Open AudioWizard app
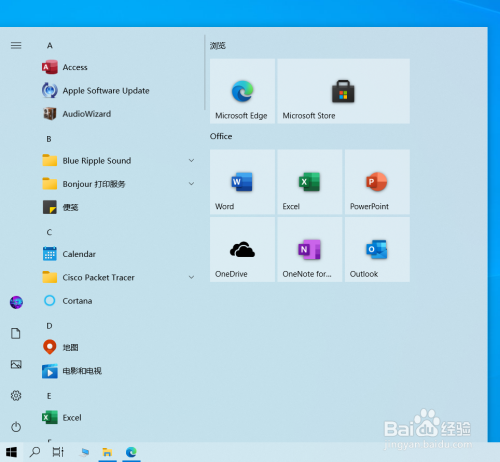The width and height of the screenshot is (500, 462). (117, 114)
